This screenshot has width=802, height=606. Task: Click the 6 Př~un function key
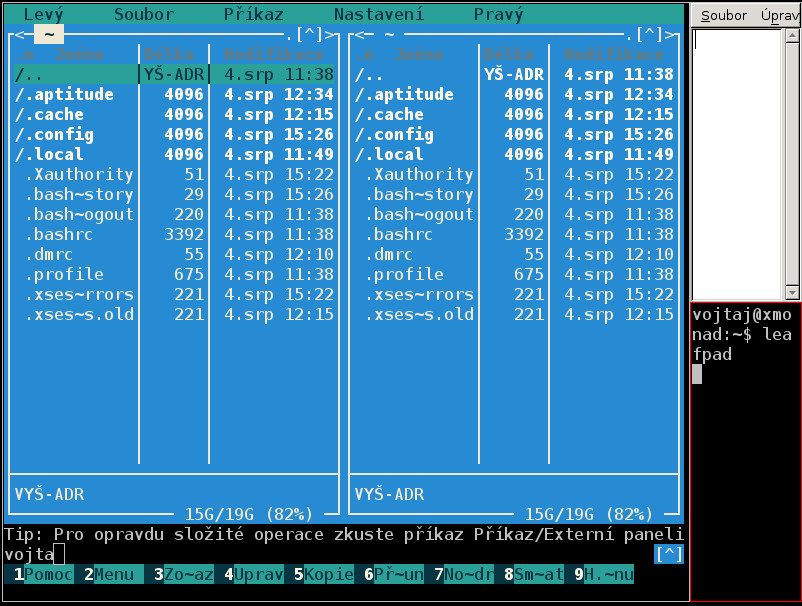(x=394, y=574)
